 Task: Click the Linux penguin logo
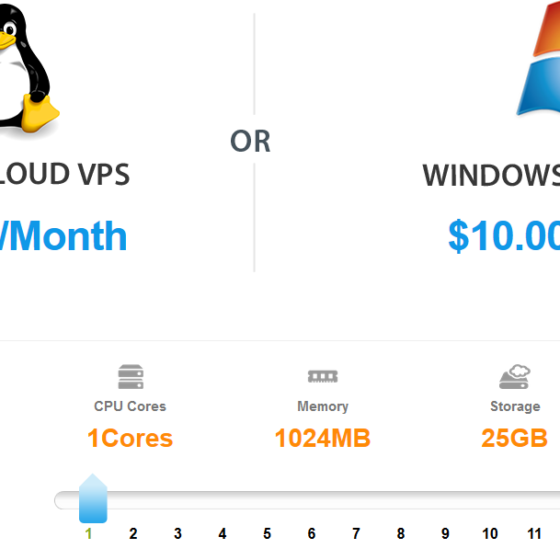(28, 68)
